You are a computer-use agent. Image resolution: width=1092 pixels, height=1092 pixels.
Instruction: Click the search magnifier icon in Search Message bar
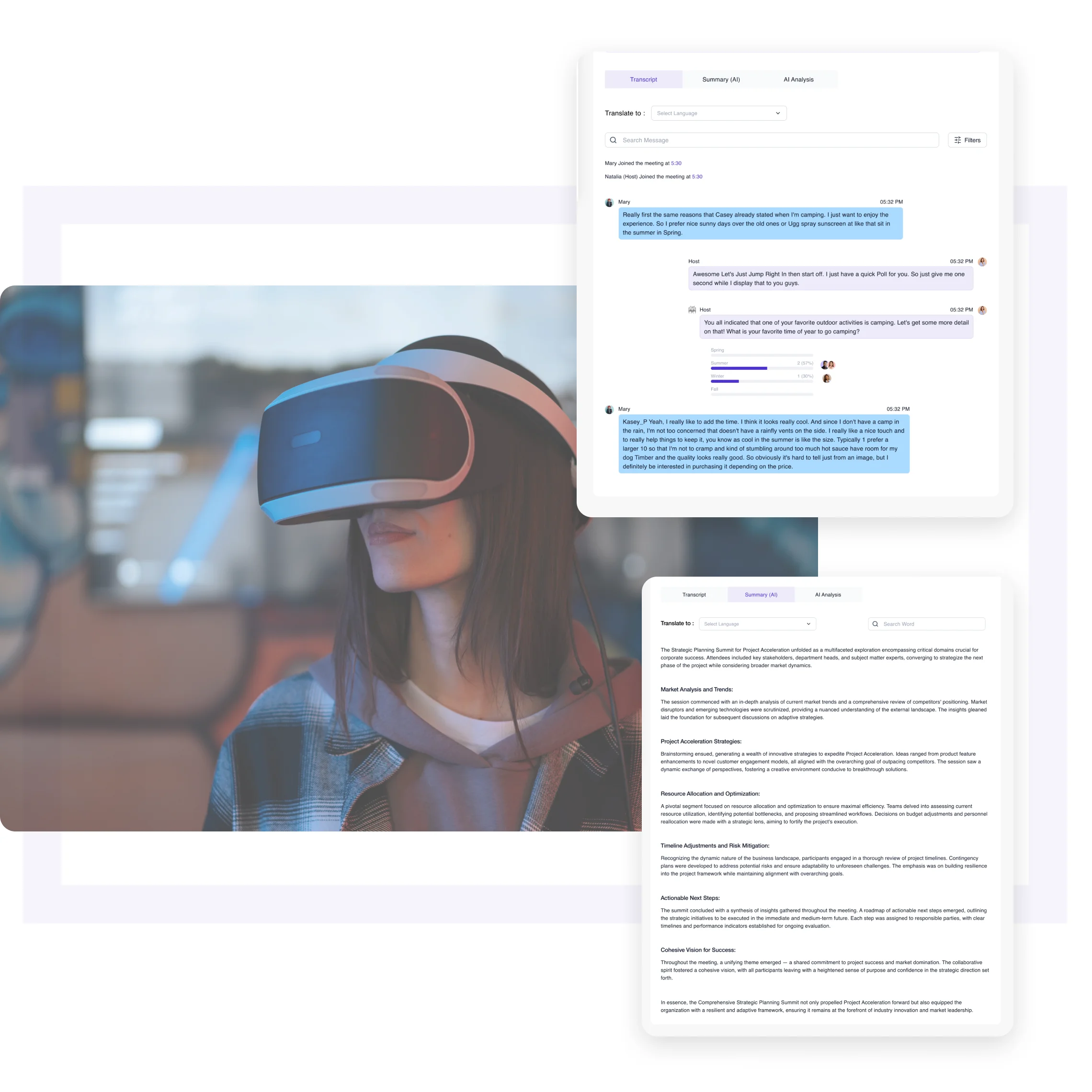coord(613,139)
